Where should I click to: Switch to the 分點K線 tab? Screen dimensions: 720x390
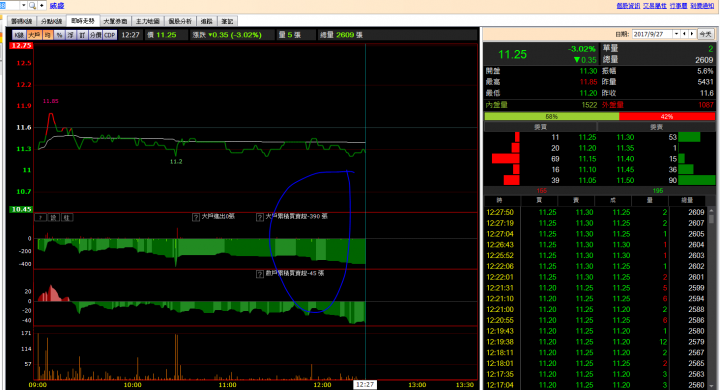click(x=51, y=21)
